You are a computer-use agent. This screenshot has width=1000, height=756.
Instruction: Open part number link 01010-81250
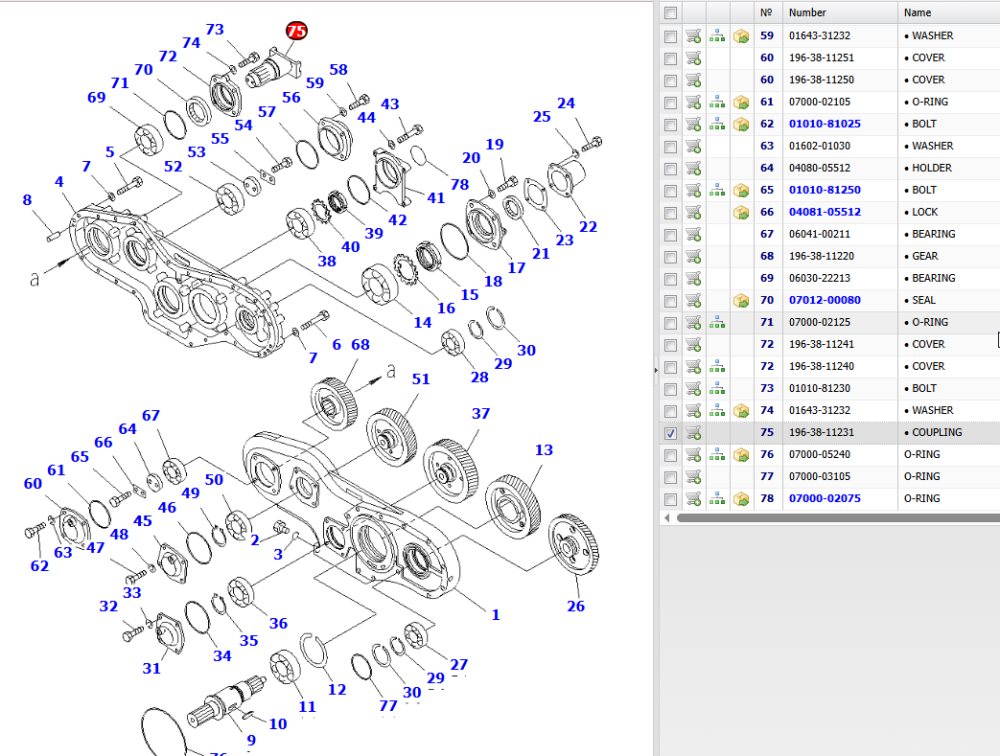(825, 190)
